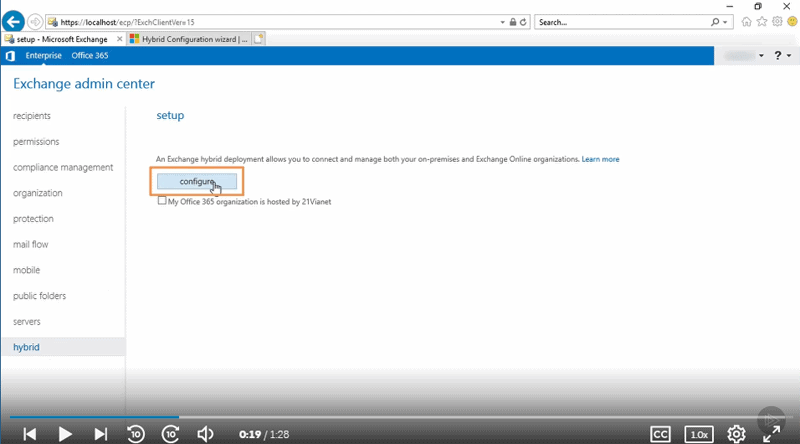
Task: Go to servers section
Action: 27,322
